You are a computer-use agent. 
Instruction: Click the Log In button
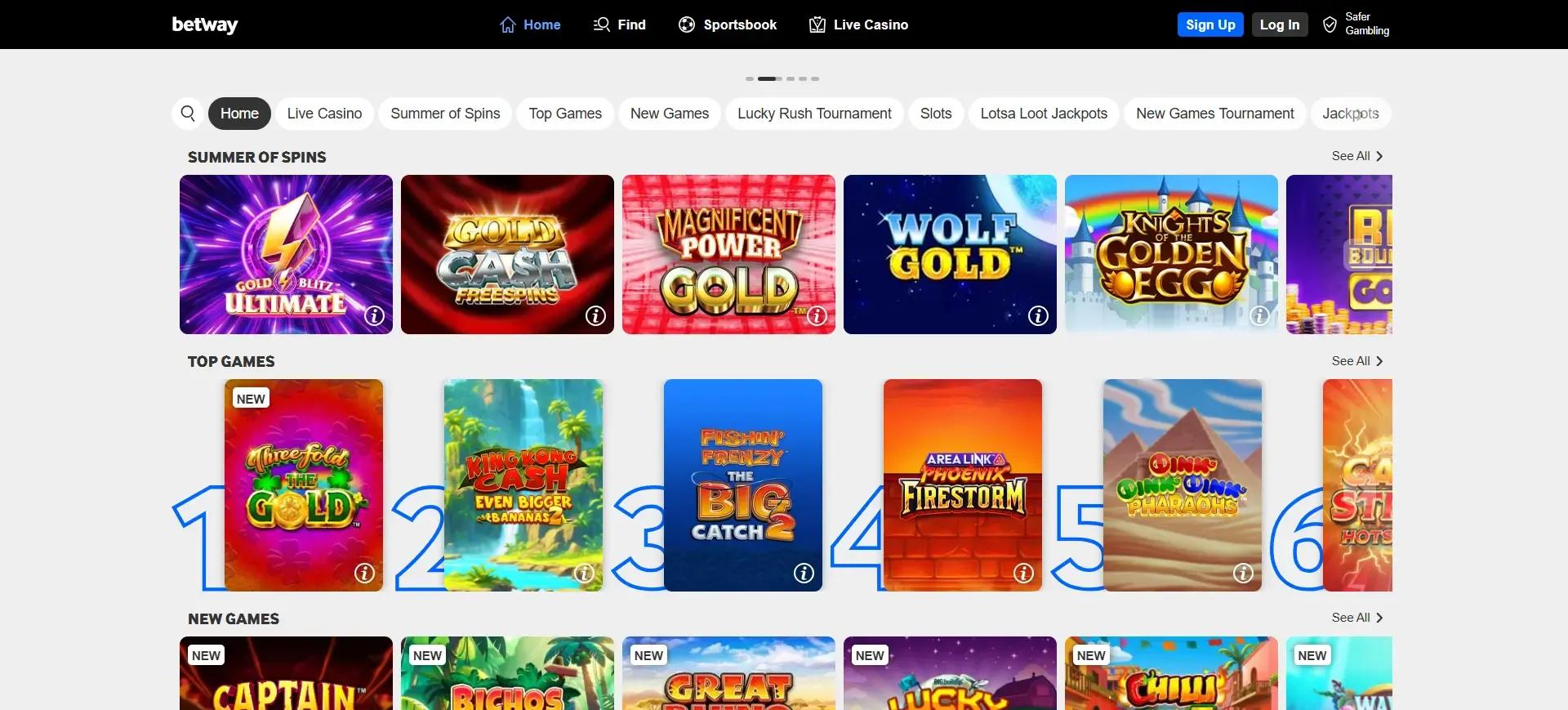pyautogui.click(x=1280, y=25)
